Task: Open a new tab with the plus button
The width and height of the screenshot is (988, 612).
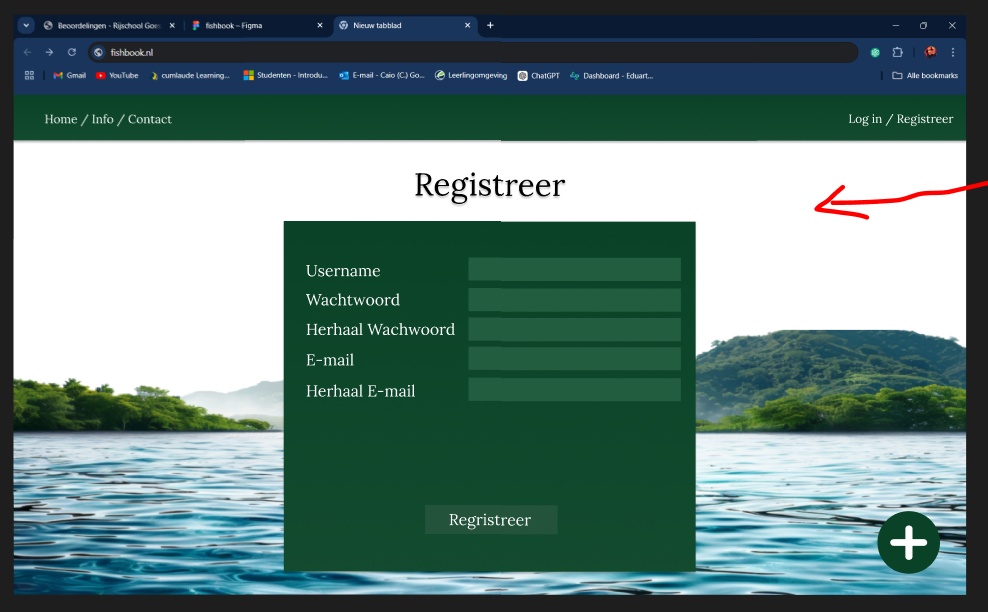Action: pos(490,25)
